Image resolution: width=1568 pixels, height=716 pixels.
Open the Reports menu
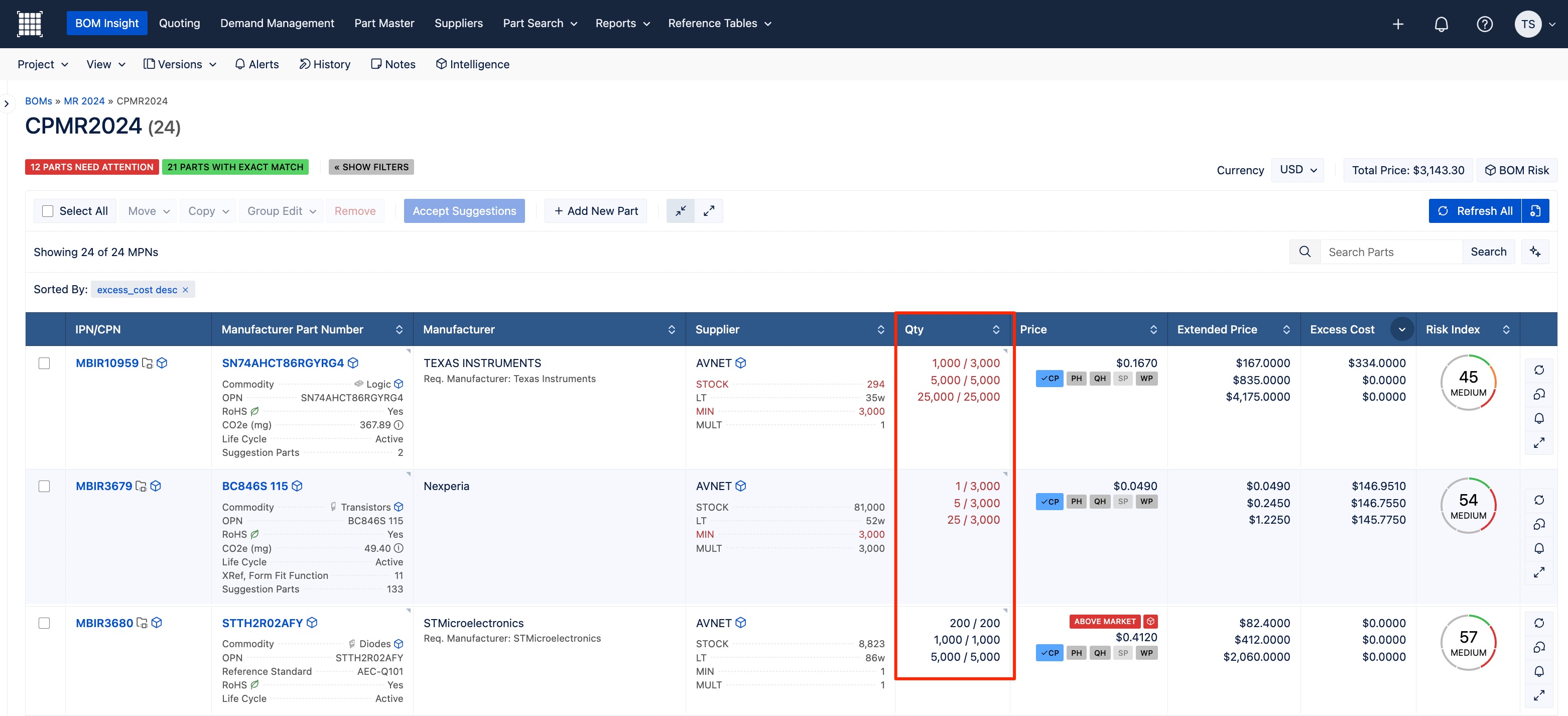[622, 23]
